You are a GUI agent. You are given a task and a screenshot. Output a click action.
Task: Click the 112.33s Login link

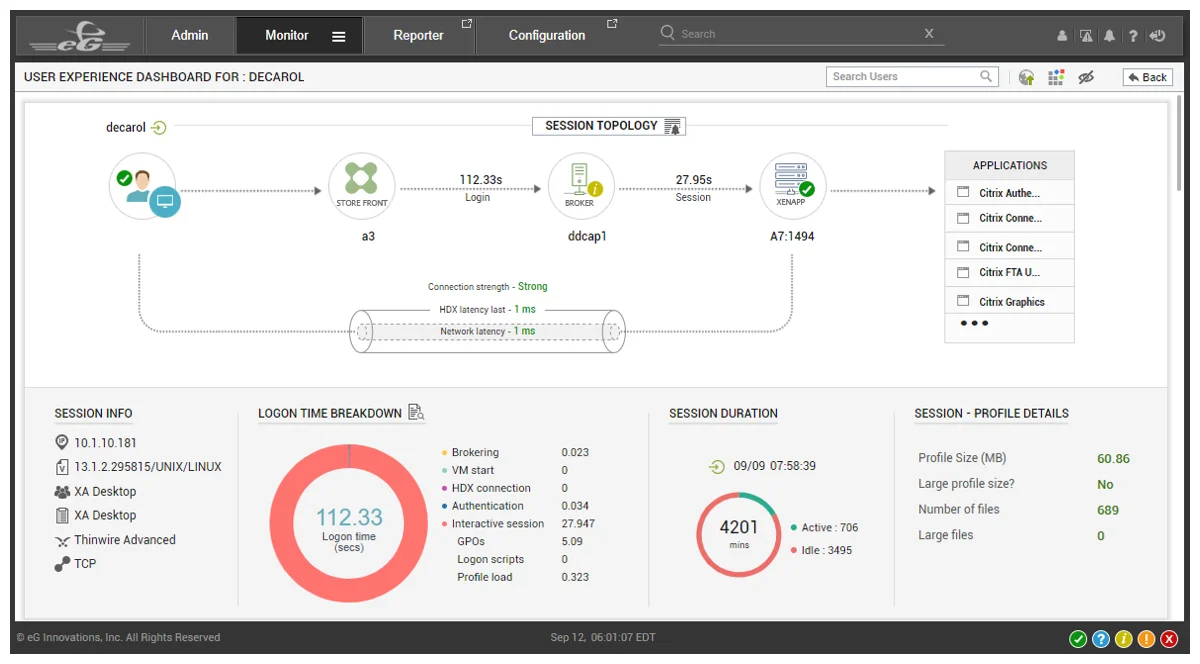point(479,188)
